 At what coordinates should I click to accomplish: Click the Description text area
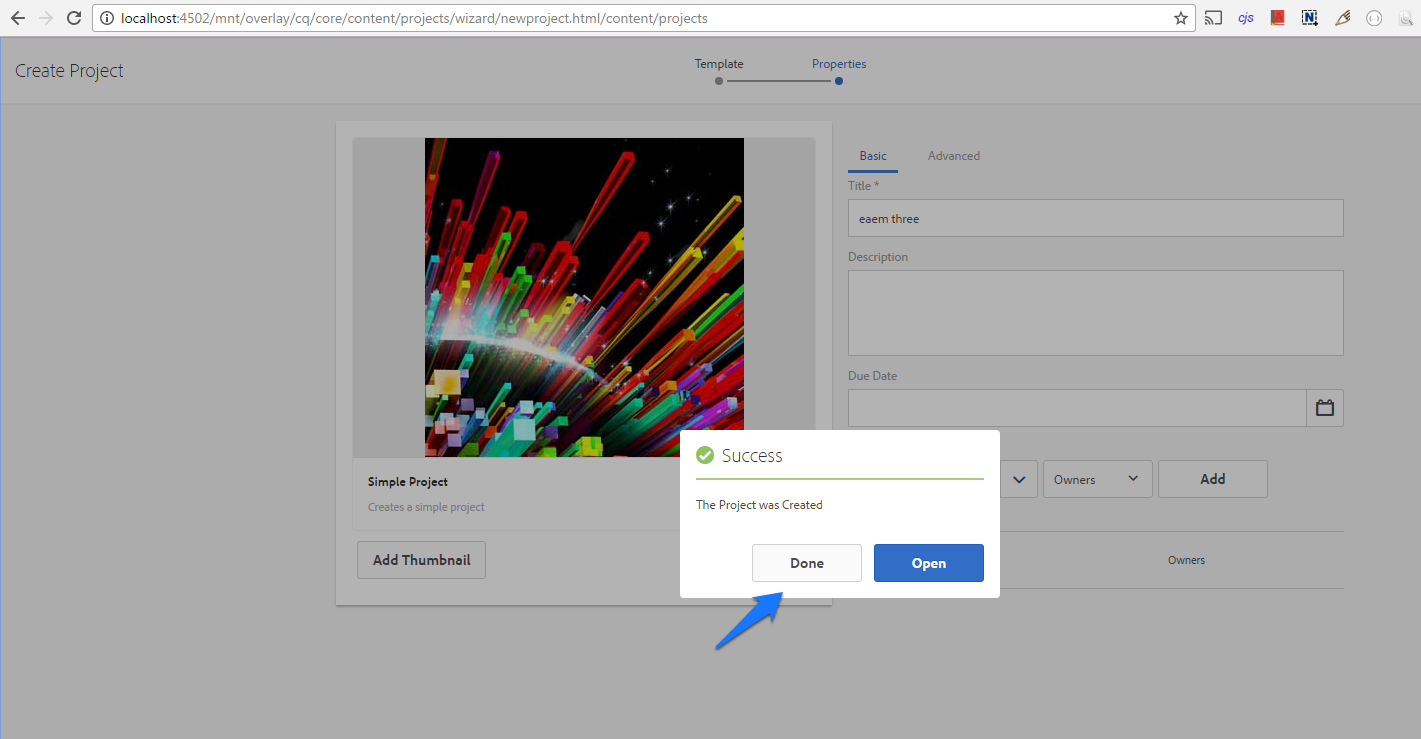point(1096,313)
